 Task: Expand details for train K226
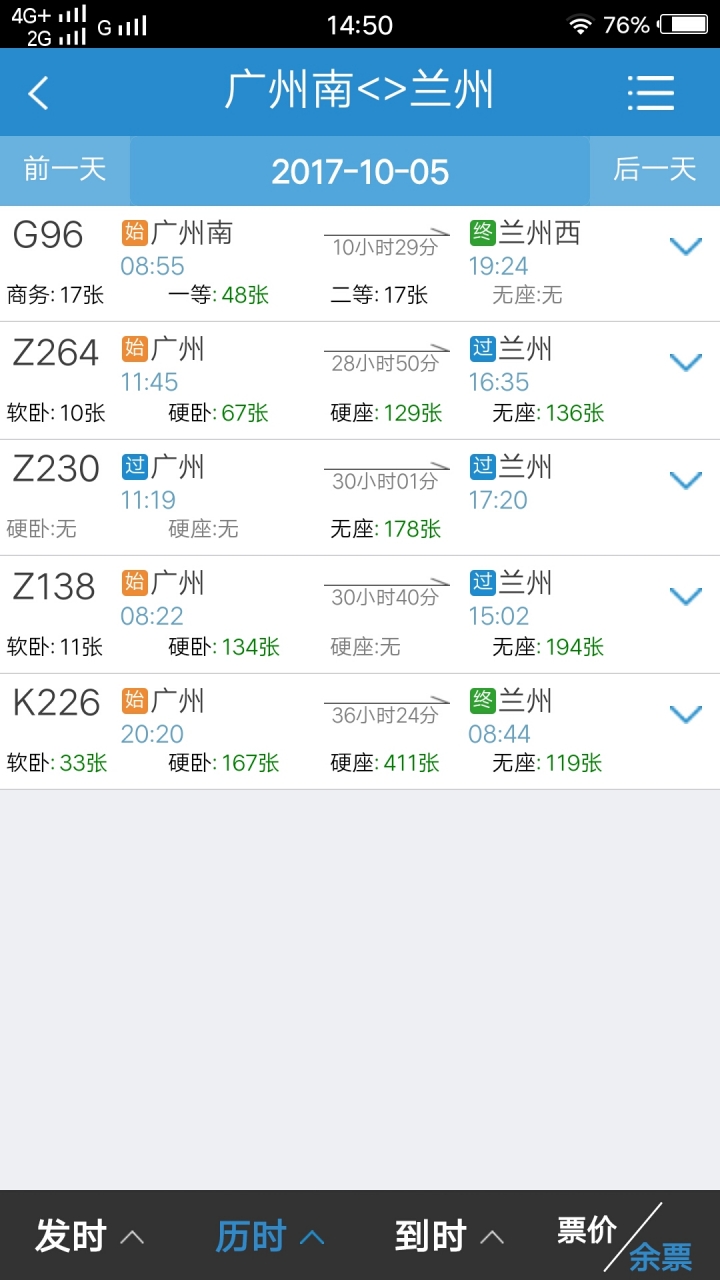pyautogui.click(x=685, y=714)
